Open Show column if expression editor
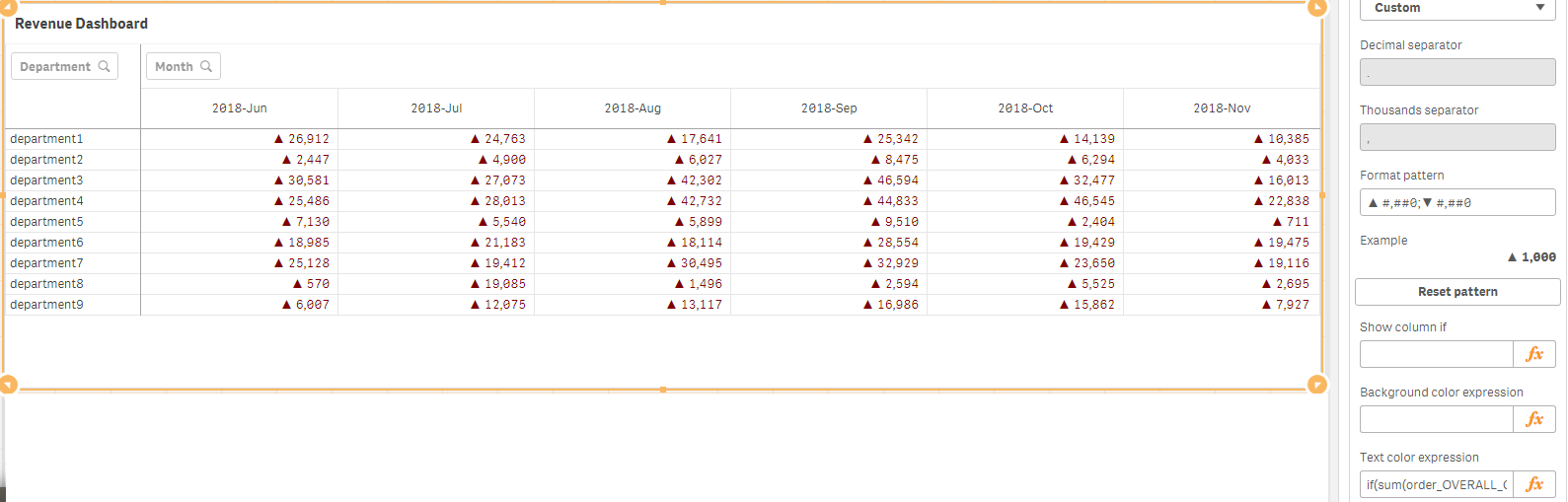The width and height of the screenshot is (1568, 502). (x=1534, y=354)
